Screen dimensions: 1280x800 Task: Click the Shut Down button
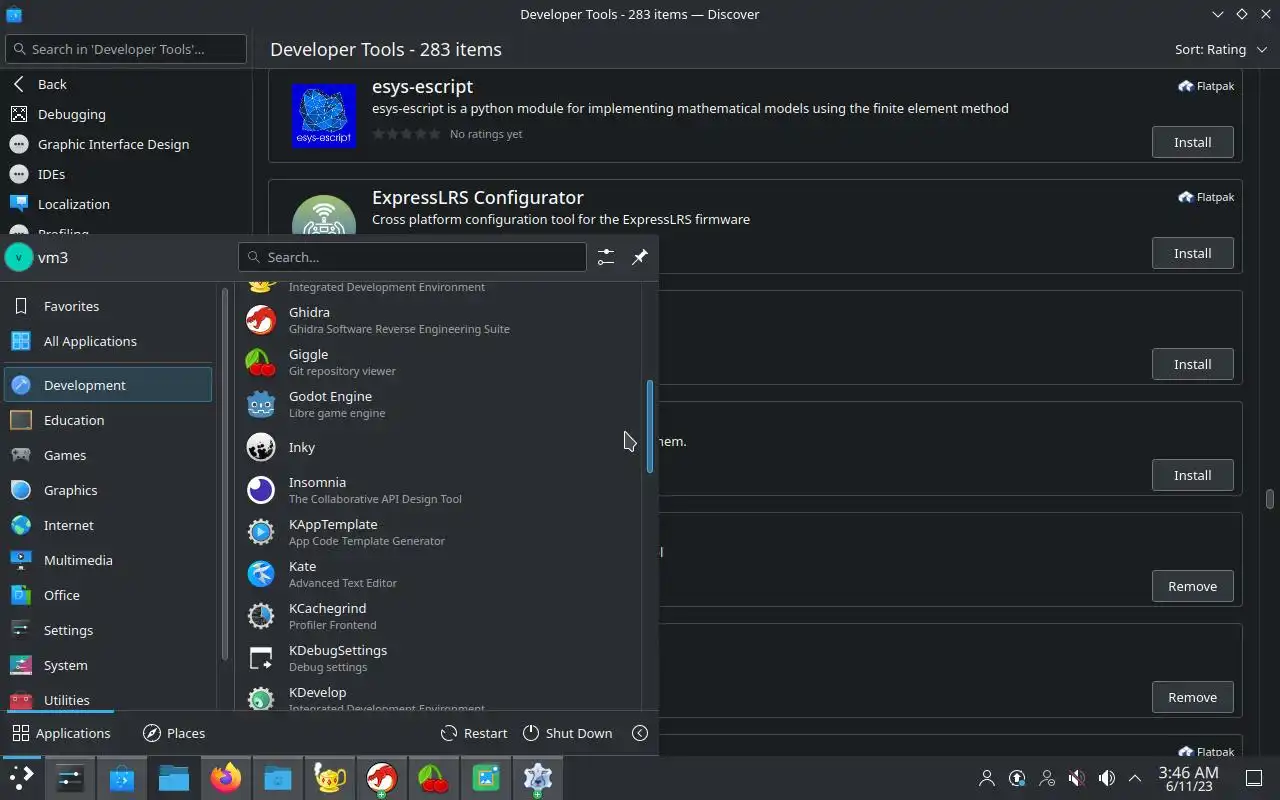(567, 733)
